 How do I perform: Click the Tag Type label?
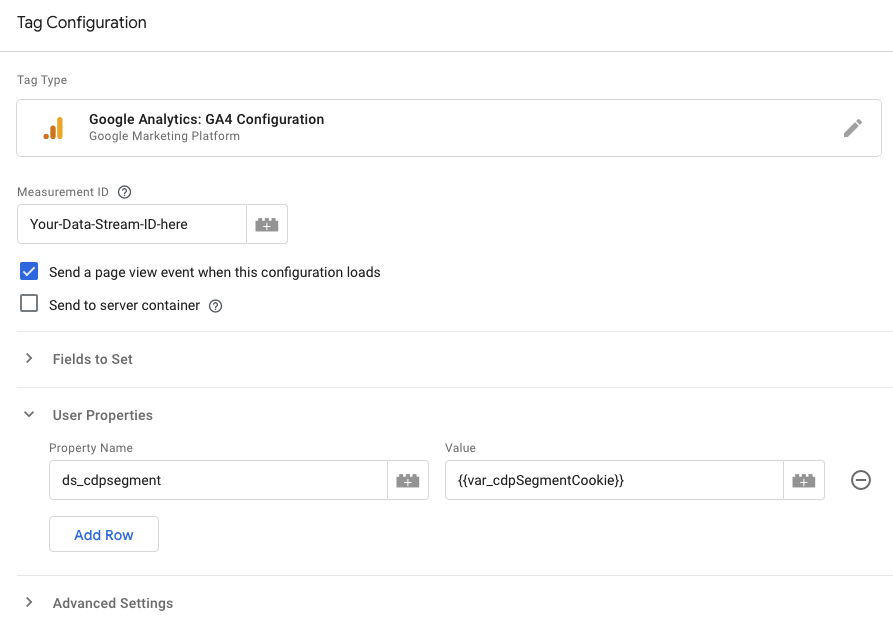point(42,80)
